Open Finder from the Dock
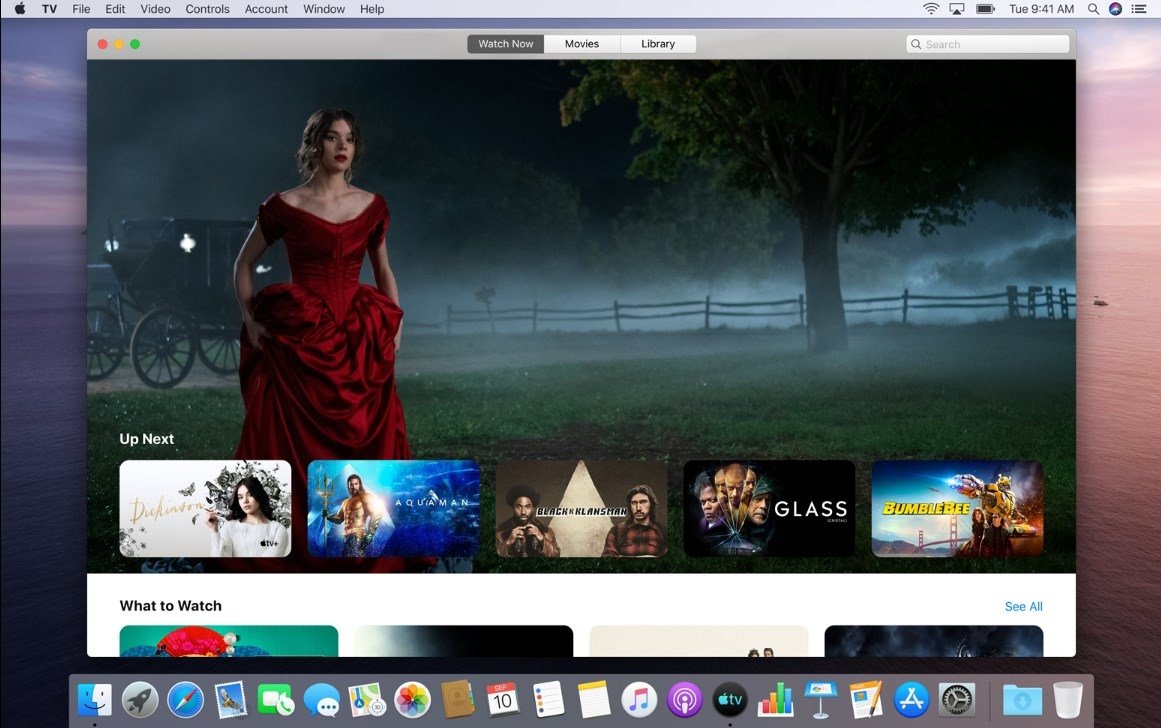This screenshot has height=728, width=1161. [x=95, y=699]
